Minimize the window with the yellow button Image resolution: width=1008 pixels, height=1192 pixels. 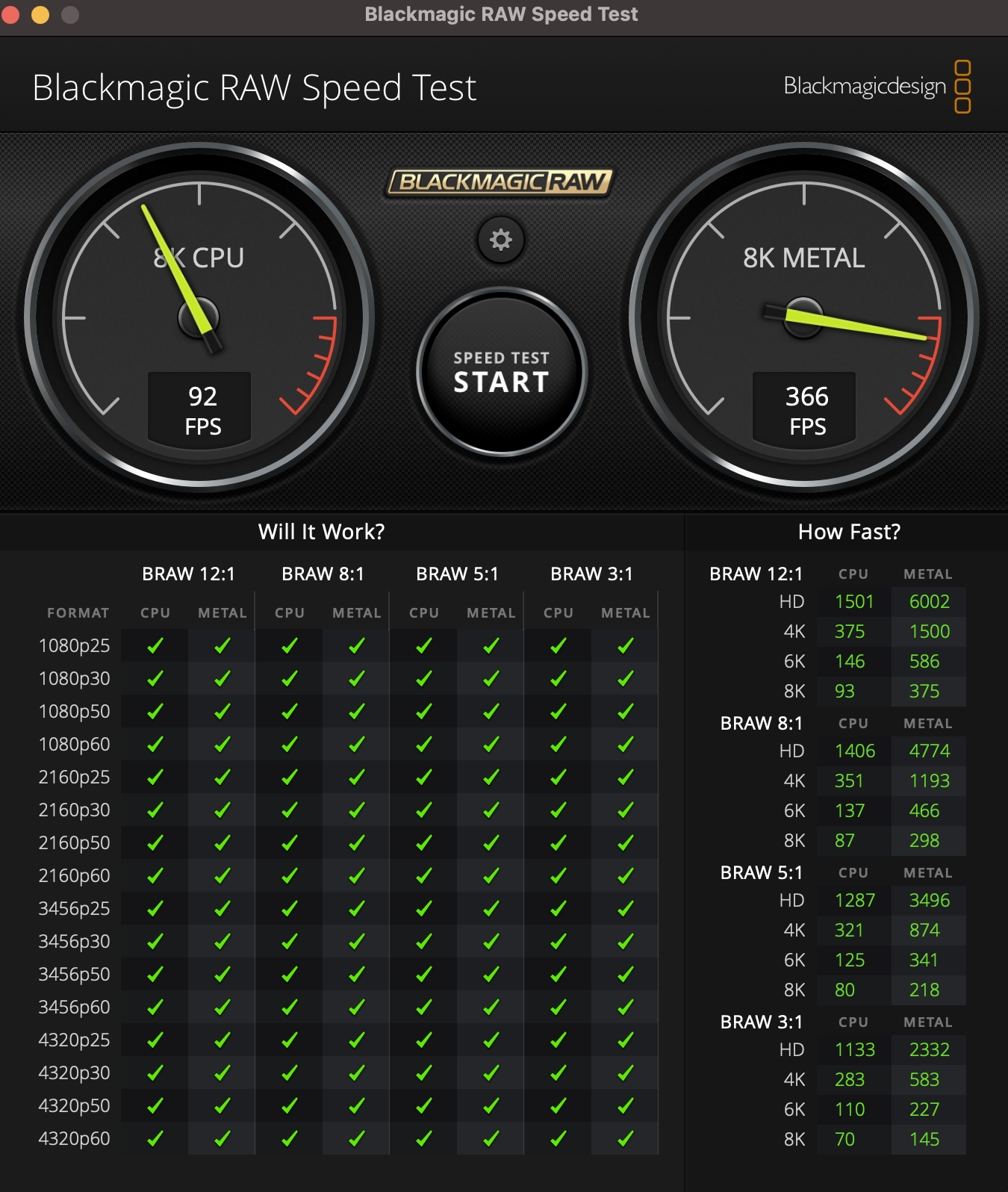(x=40, y=14)
